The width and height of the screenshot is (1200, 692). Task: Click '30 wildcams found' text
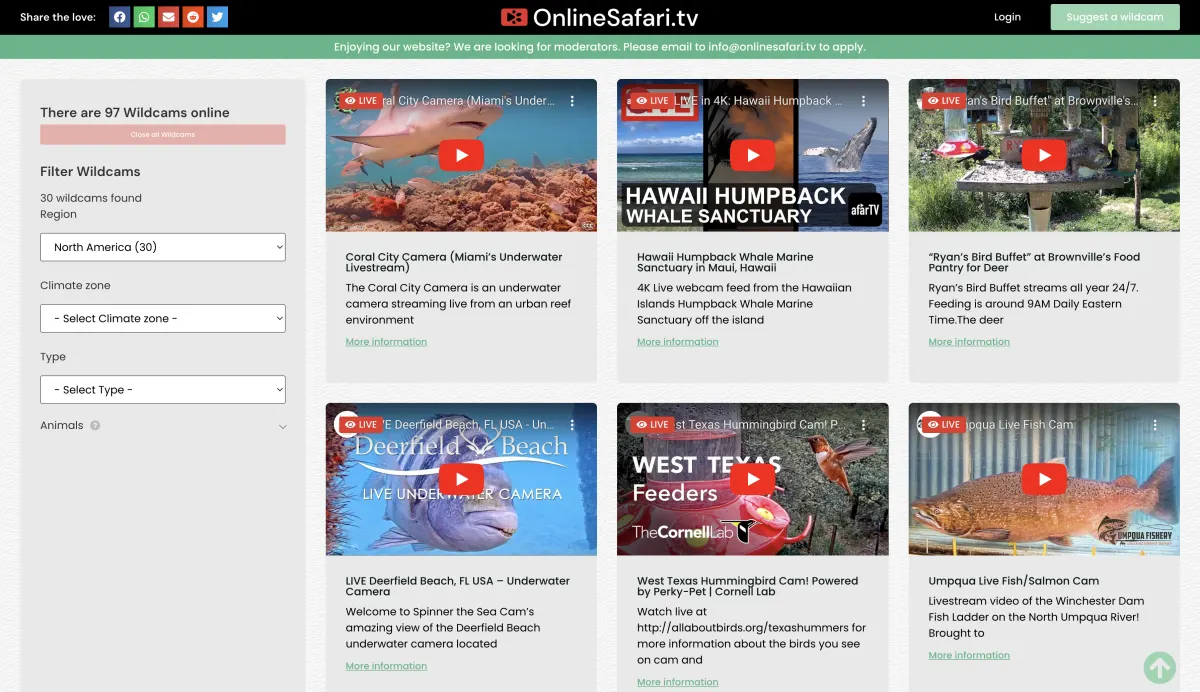pyautogui.click(x=91, y=198)
